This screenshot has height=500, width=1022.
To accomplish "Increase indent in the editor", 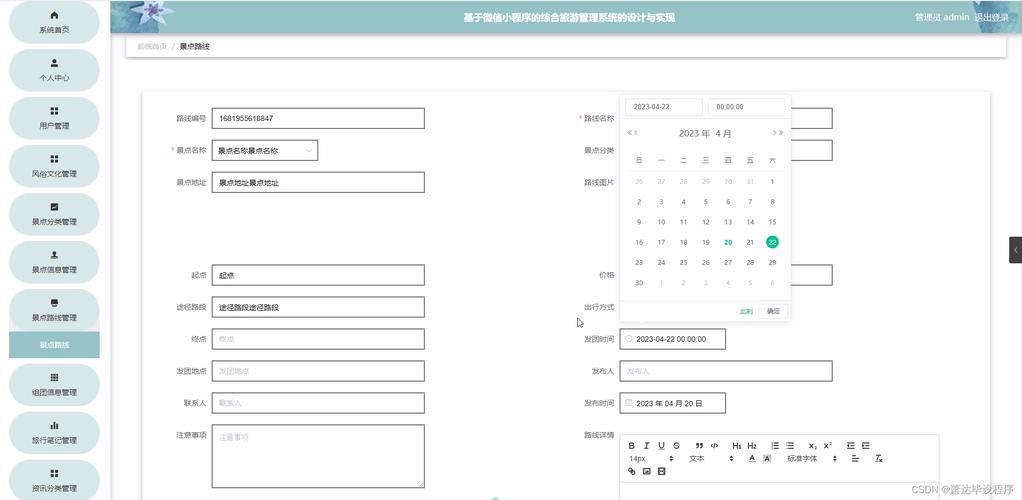I will pyautogui.click(x=866, y=446).
